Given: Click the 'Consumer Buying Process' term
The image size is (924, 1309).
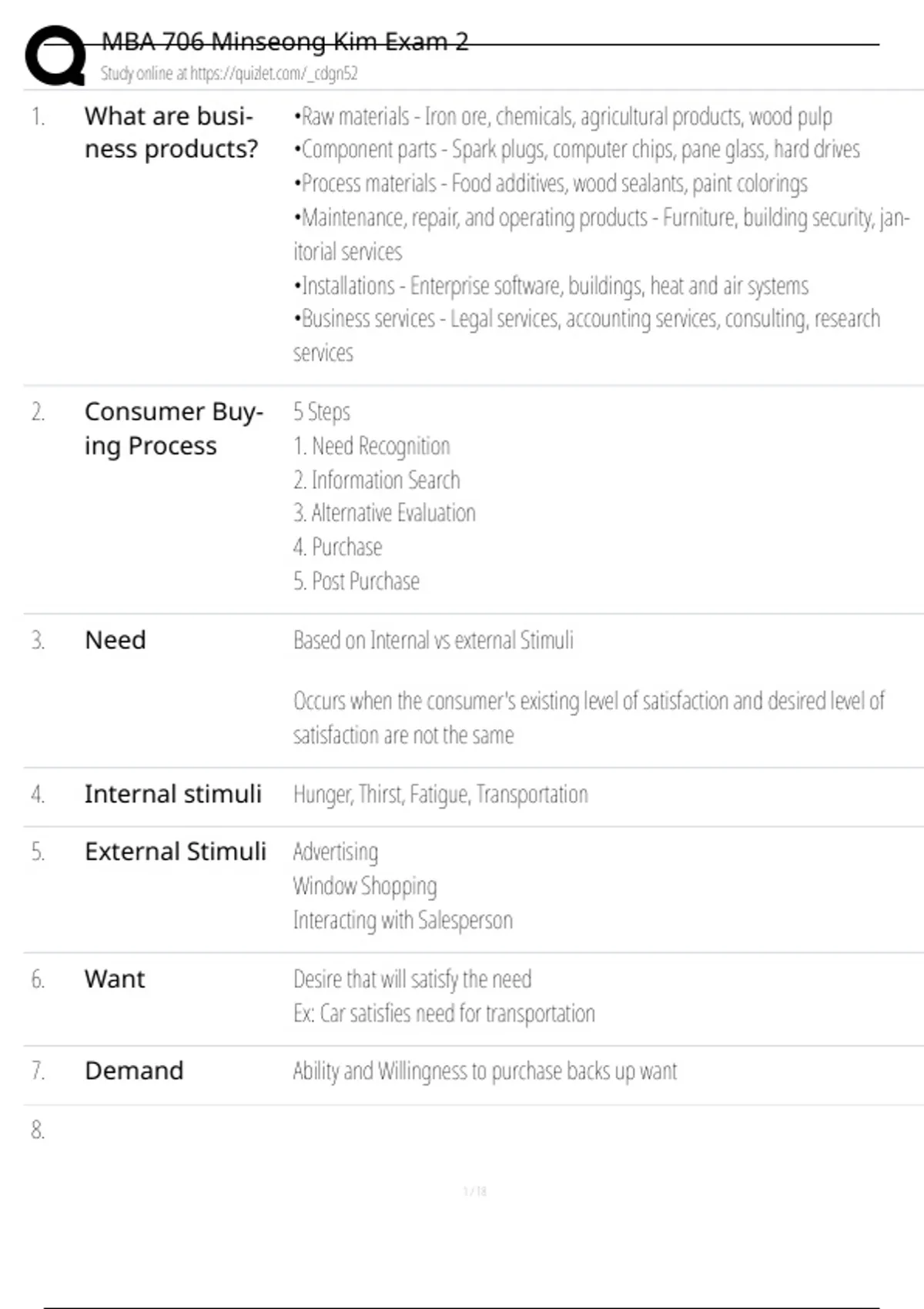Looking at the screenshot, I should (x=173, y=429).
